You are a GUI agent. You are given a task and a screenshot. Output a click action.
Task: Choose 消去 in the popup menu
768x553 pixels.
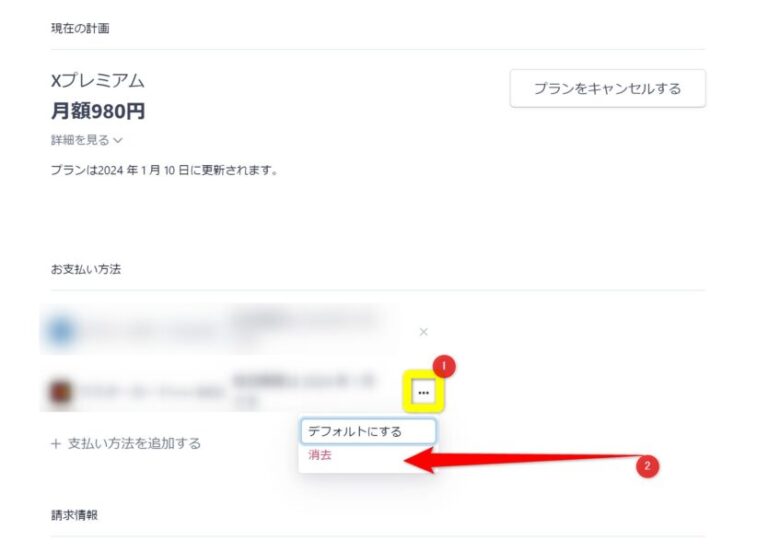click(x=320, y=455)
